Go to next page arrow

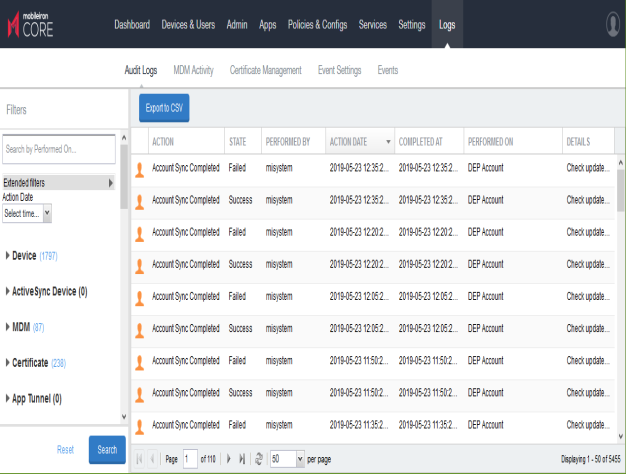coord(229,458)
